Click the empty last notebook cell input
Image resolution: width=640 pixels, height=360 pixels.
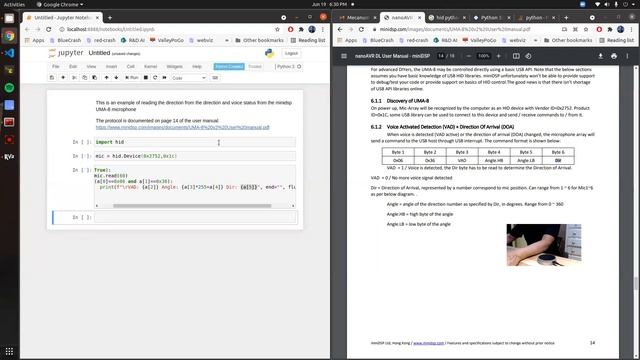click(x=196, y=217)
